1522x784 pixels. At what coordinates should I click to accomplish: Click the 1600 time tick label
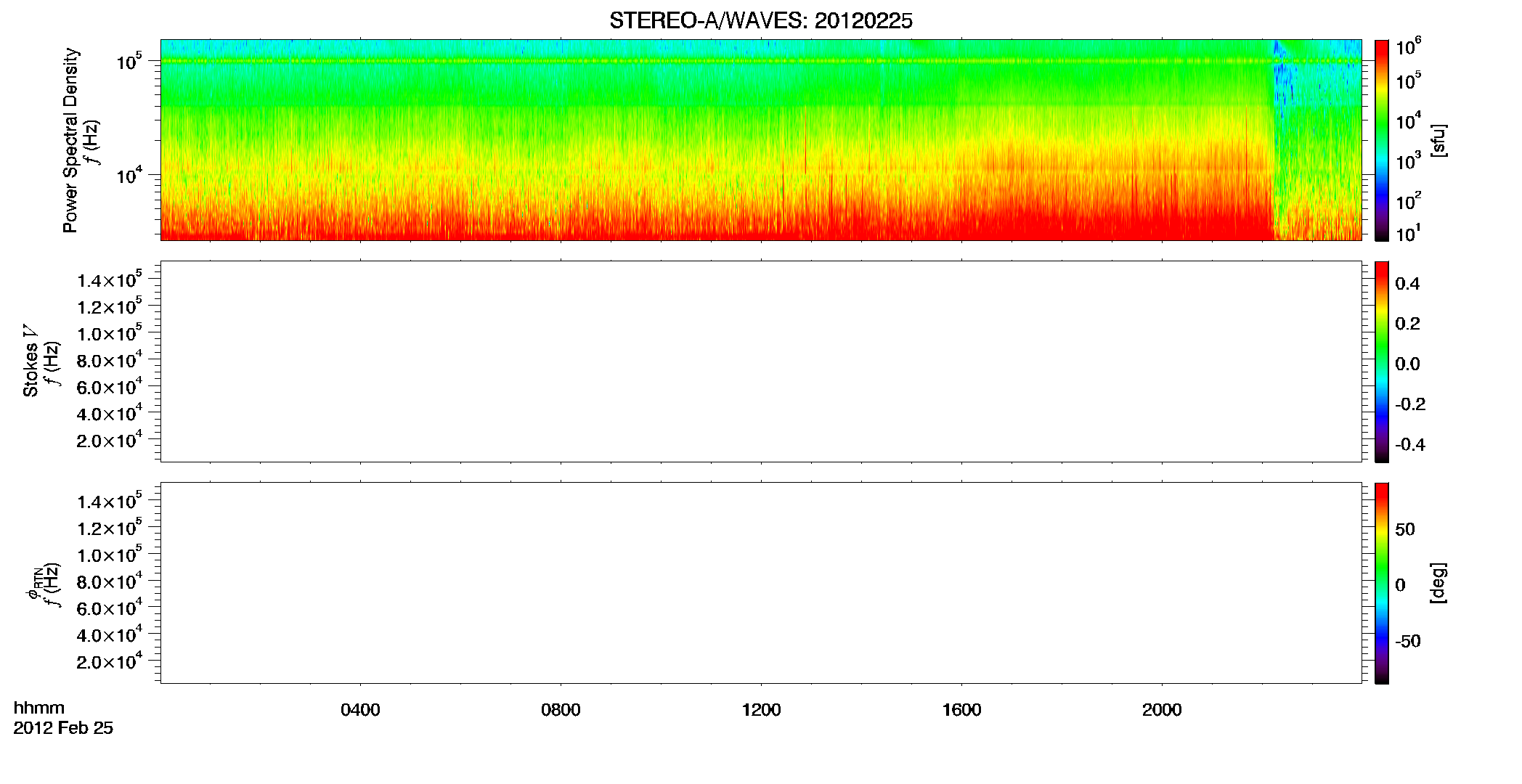click(x=961, y=710)
